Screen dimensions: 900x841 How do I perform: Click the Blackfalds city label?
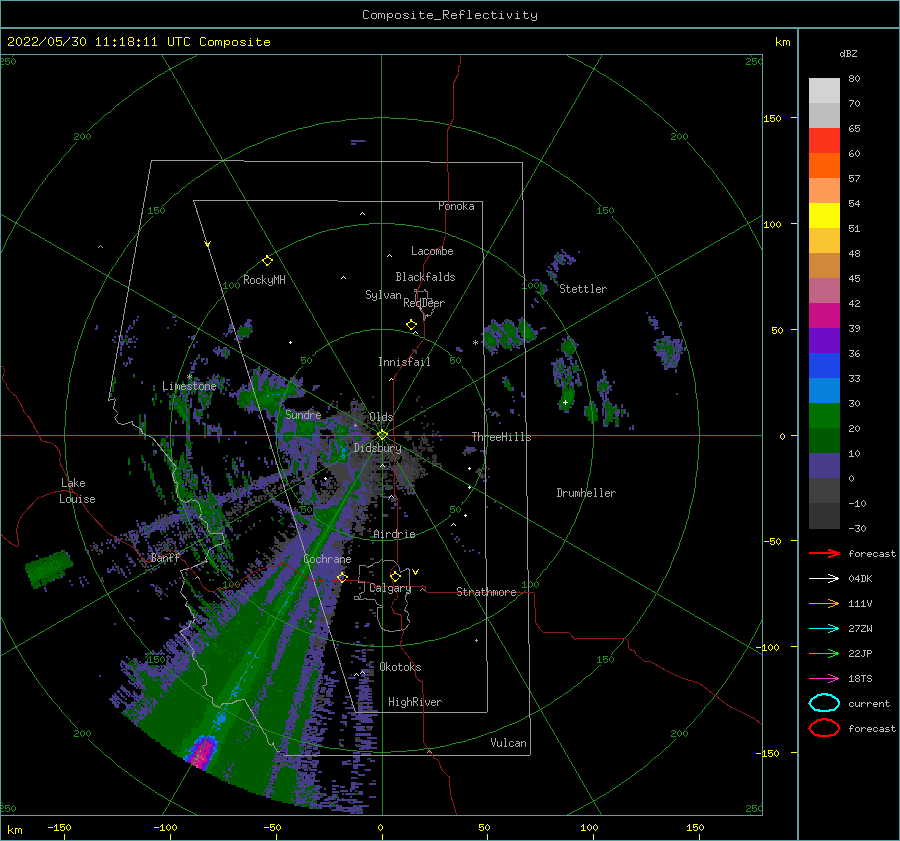[425, 277]
